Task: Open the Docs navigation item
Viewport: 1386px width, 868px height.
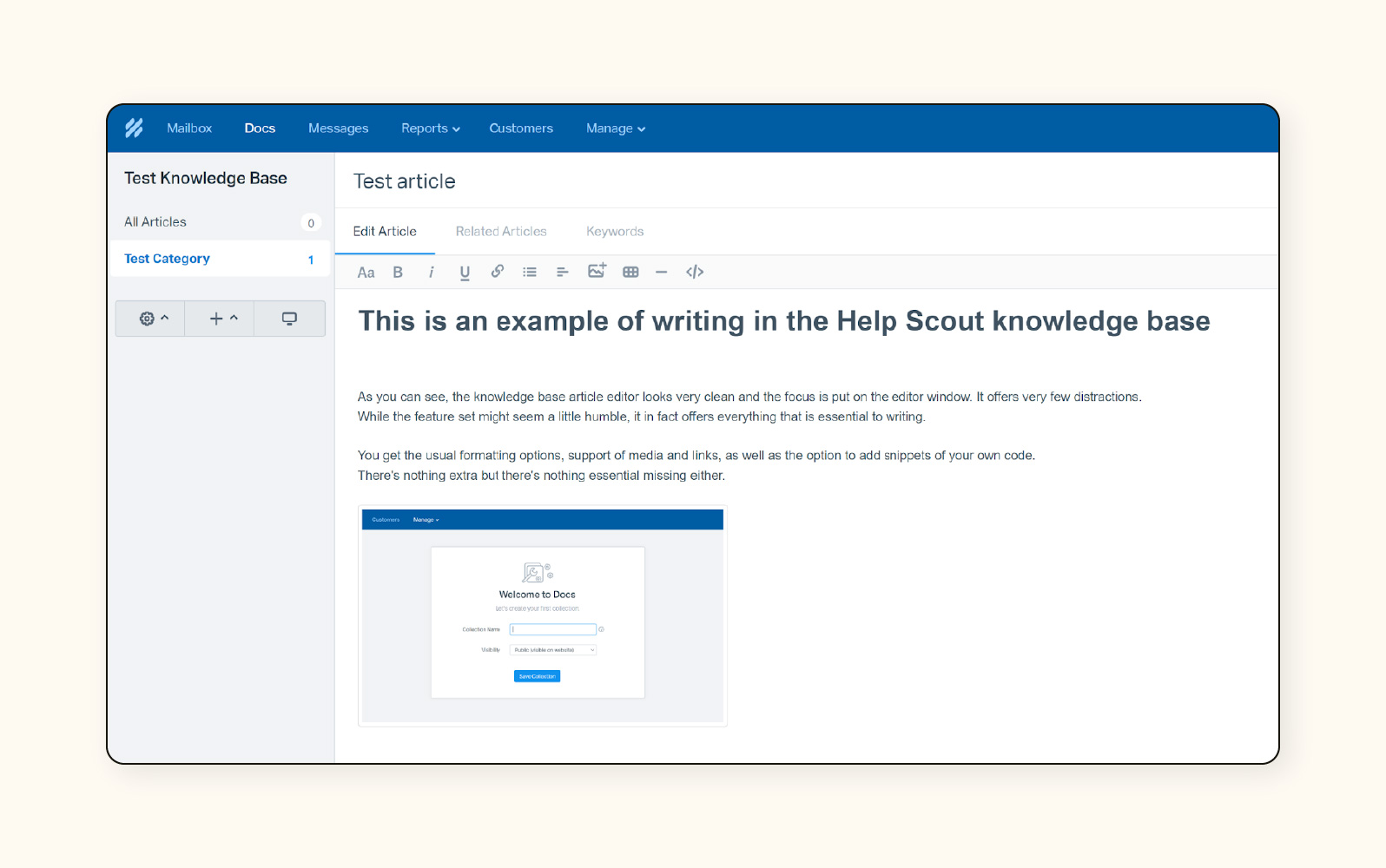Action: click(x=260, y=128)
